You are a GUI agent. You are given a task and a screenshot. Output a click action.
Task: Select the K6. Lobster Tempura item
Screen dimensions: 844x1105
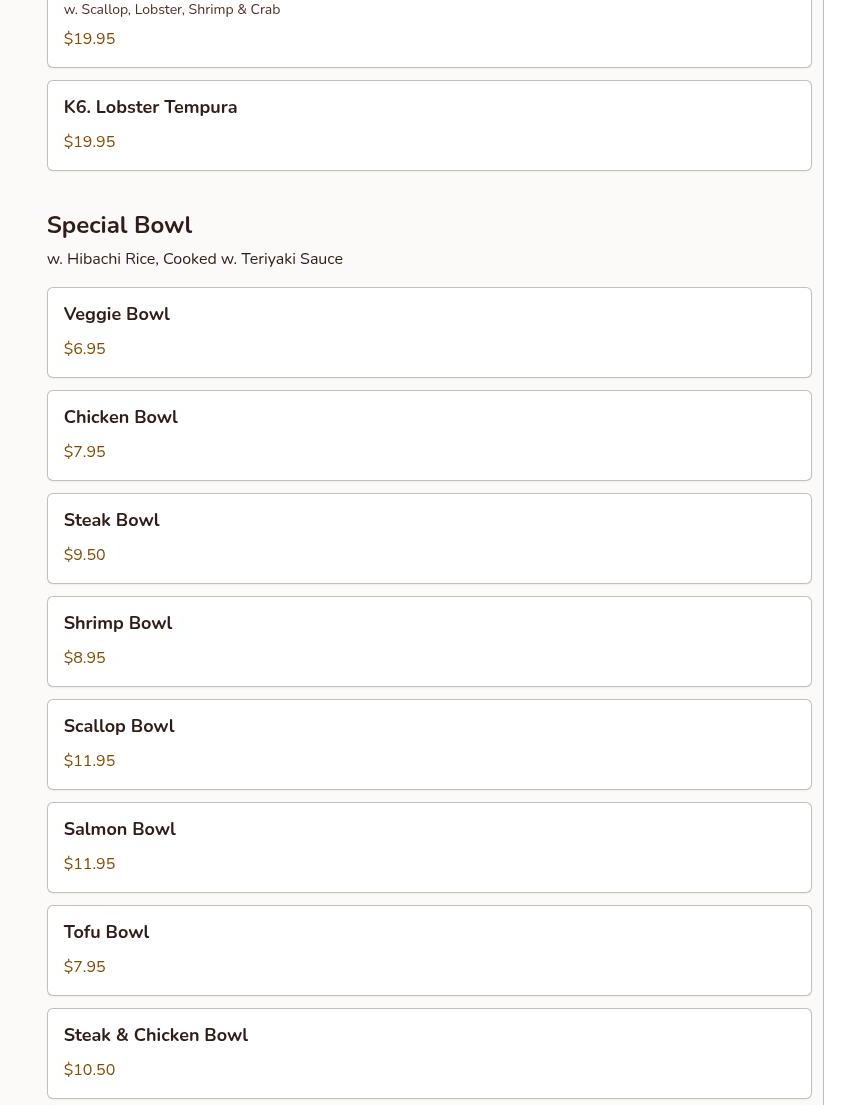coord(429,125)
